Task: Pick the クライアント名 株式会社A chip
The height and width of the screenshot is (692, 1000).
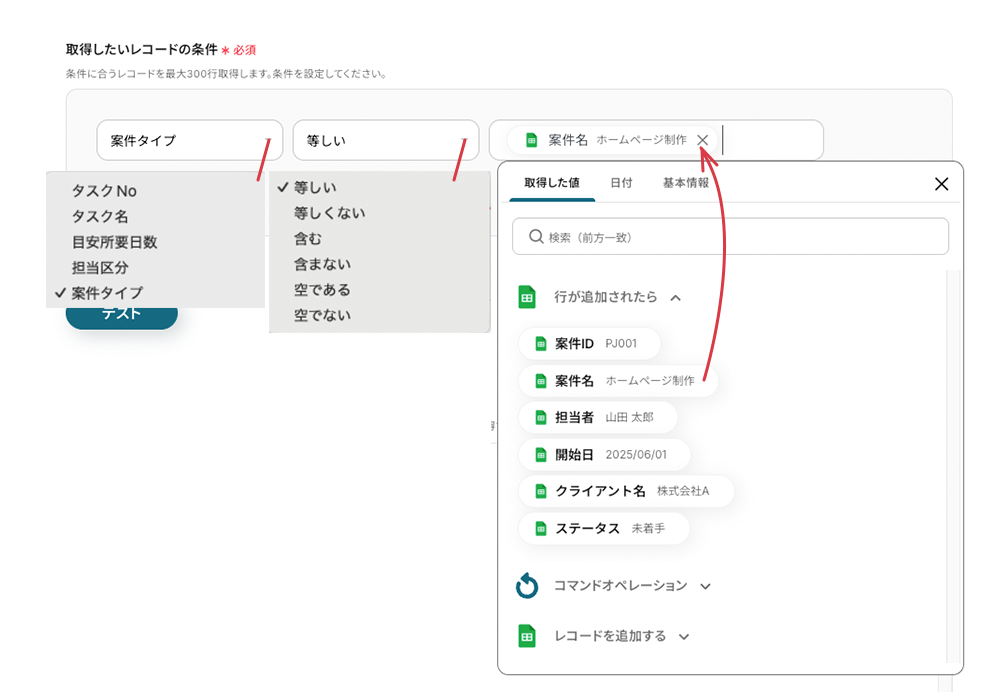Action: (625, 491)
